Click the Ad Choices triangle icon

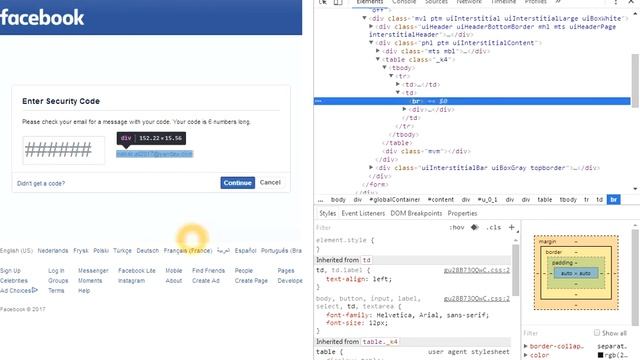coord(35,290)
